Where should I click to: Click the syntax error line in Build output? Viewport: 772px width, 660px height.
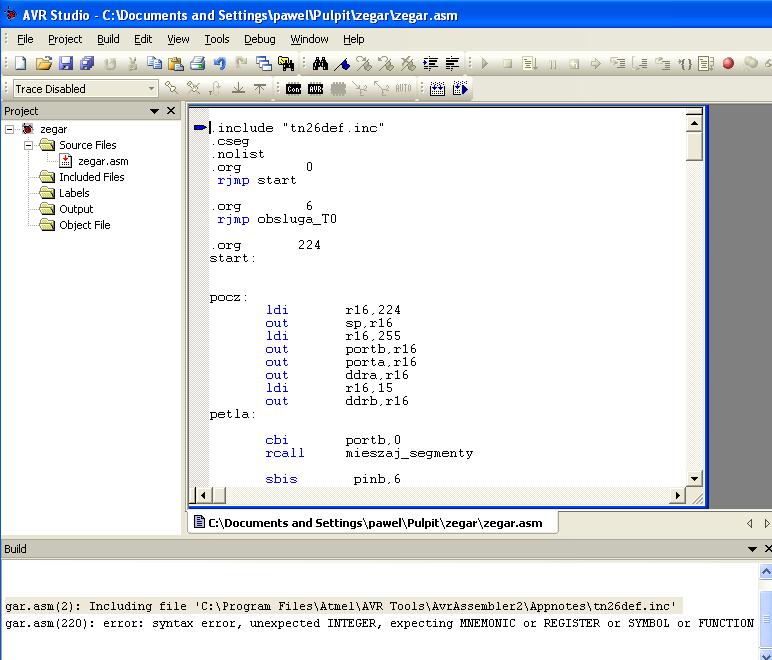point(379,624)
